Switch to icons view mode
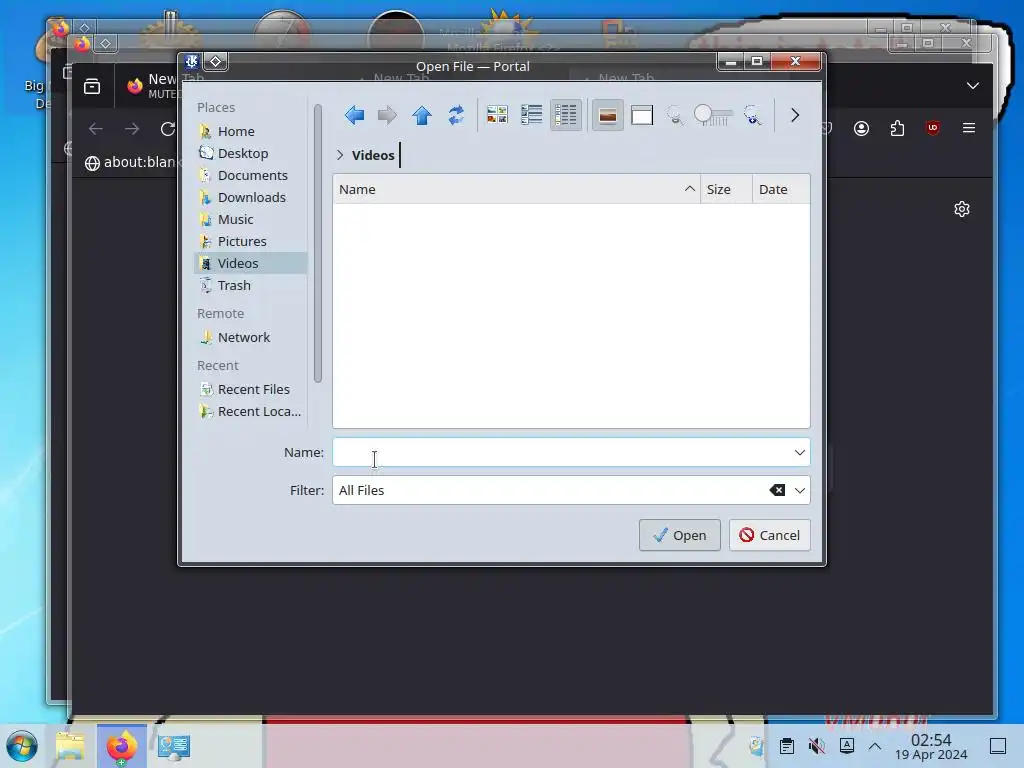 497,116
